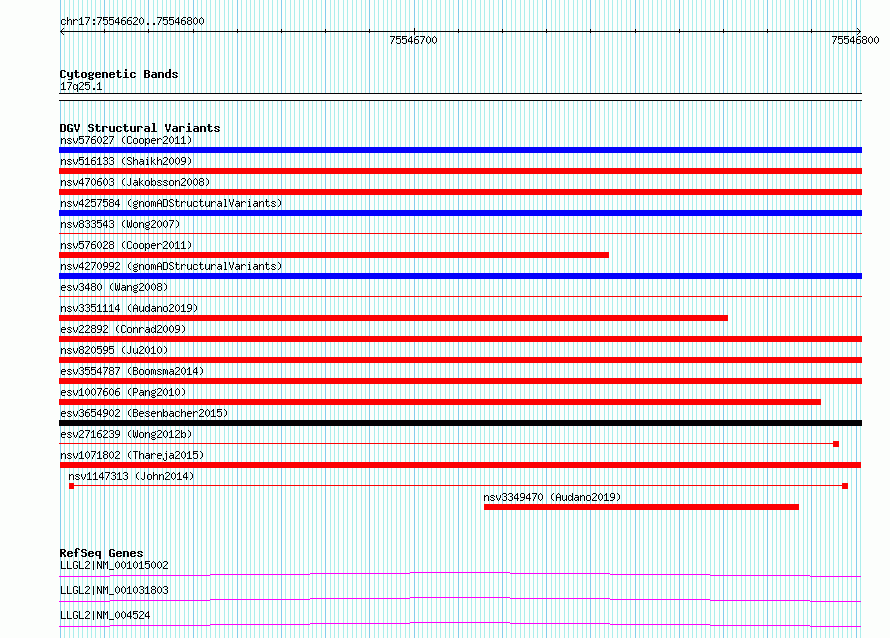Click the RefSeq Genes track title
Screen dimensions: 890x638
[101, 553]
